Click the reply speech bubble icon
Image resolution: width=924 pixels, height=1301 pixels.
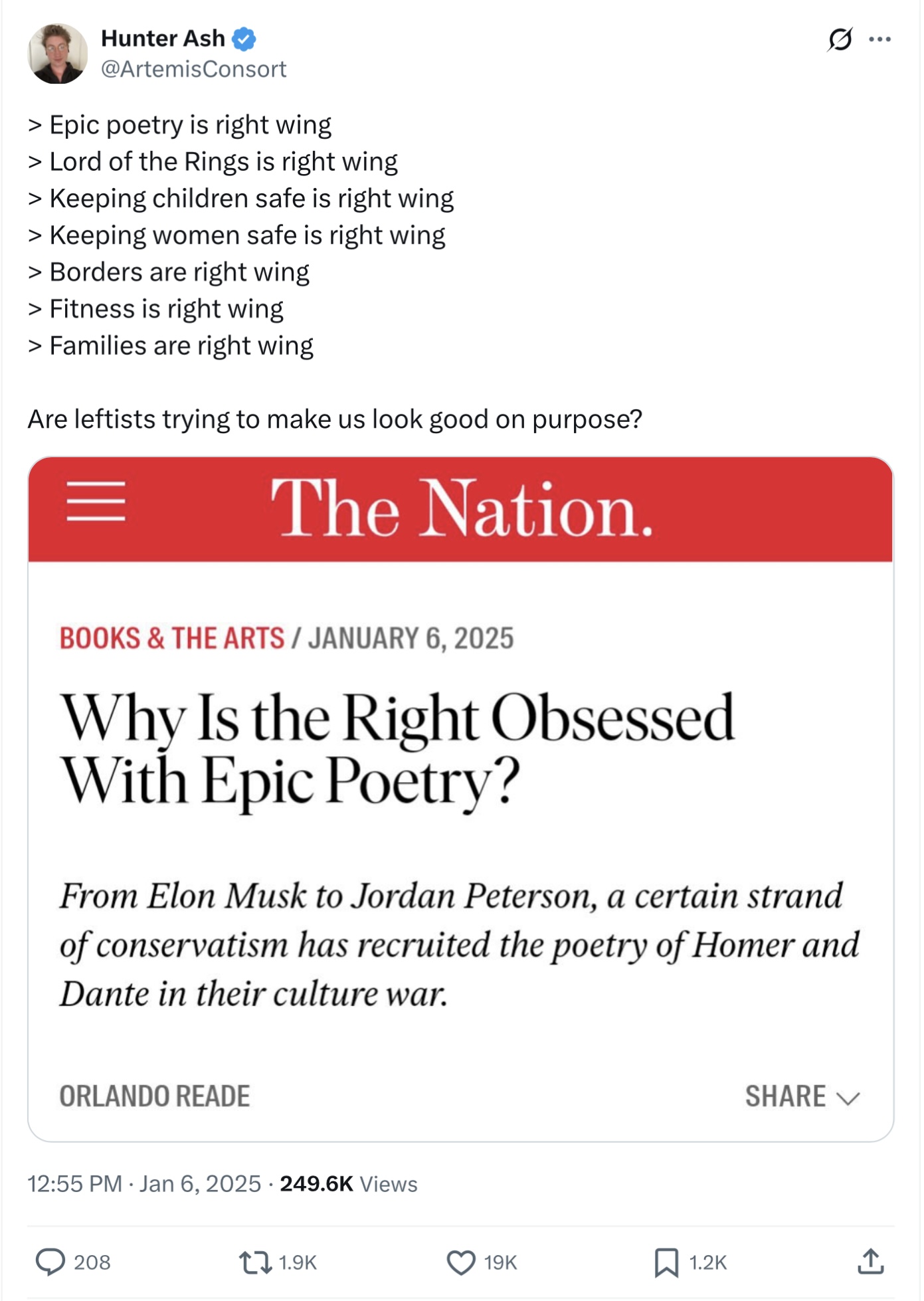pyautogui.click(x=50, y=1262)
